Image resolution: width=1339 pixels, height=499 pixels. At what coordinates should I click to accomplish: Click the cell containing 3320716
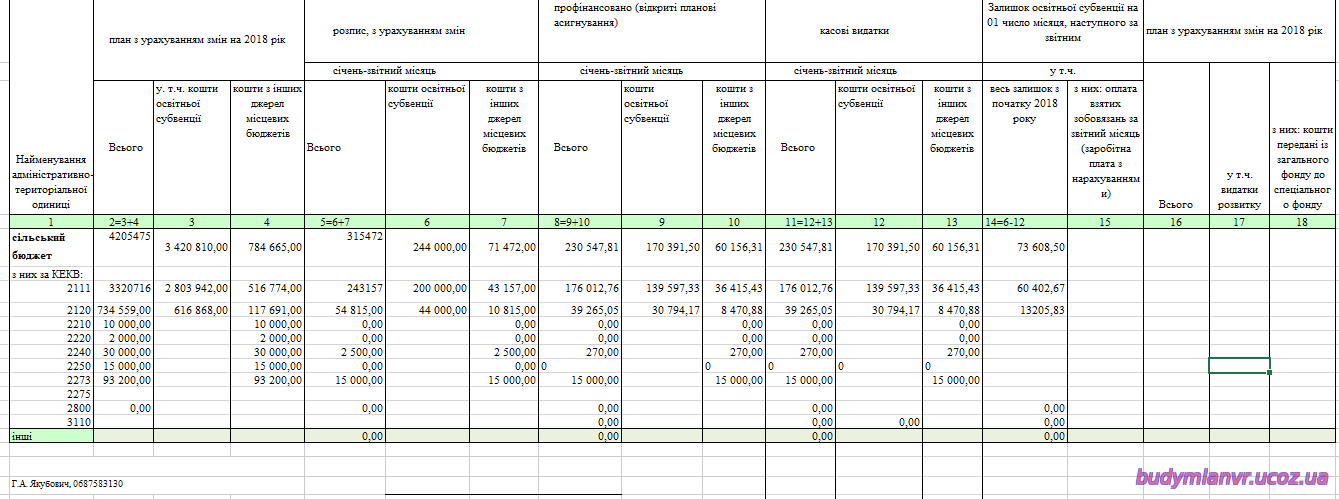click(123, 293)
